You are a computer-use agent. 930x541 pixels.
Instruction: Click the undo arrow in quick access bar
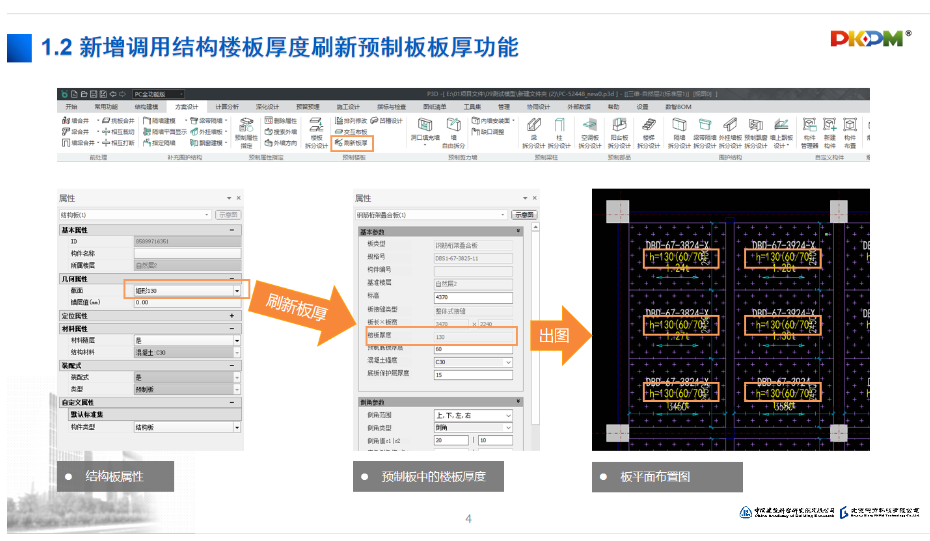coord(113,94)
